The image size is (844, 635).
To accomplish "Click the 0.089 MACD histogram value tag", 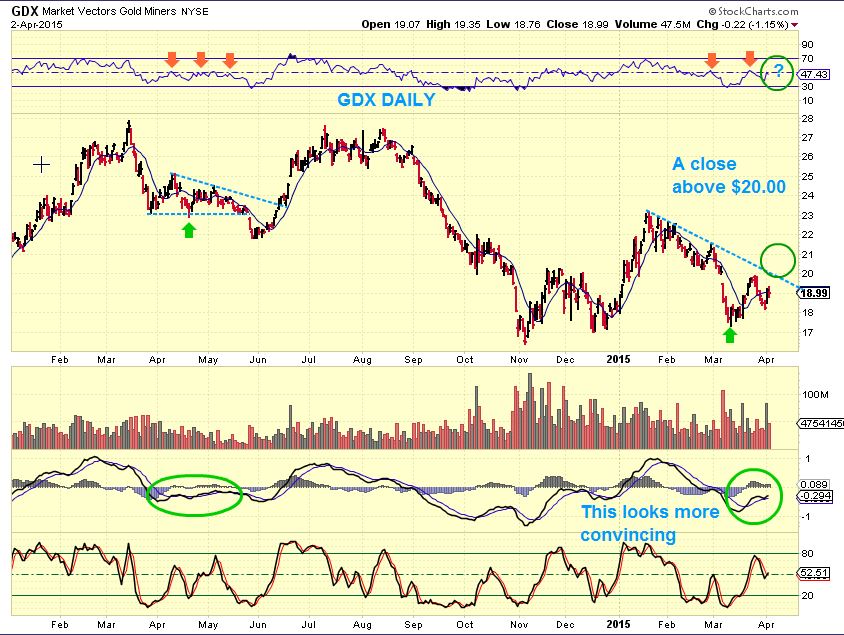I will 815,484.
